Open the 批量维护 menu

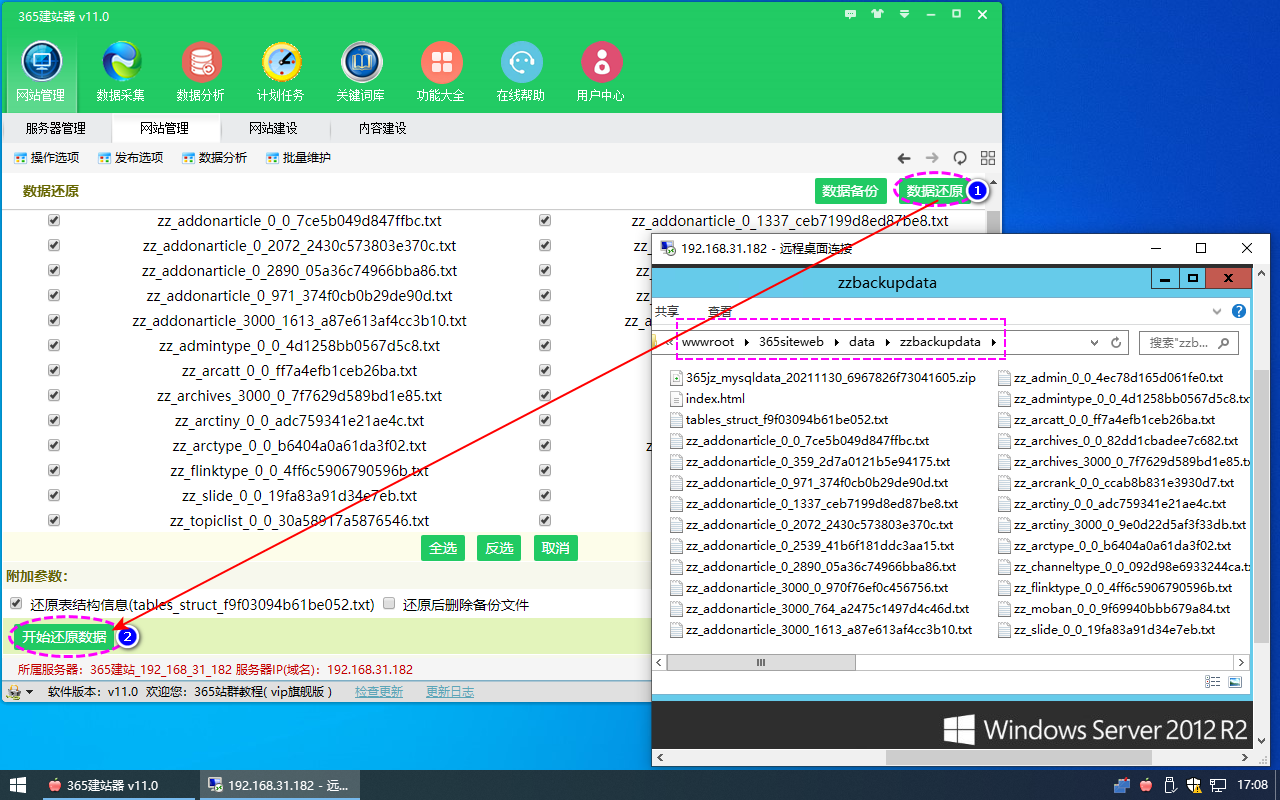(x=299, y=158)
